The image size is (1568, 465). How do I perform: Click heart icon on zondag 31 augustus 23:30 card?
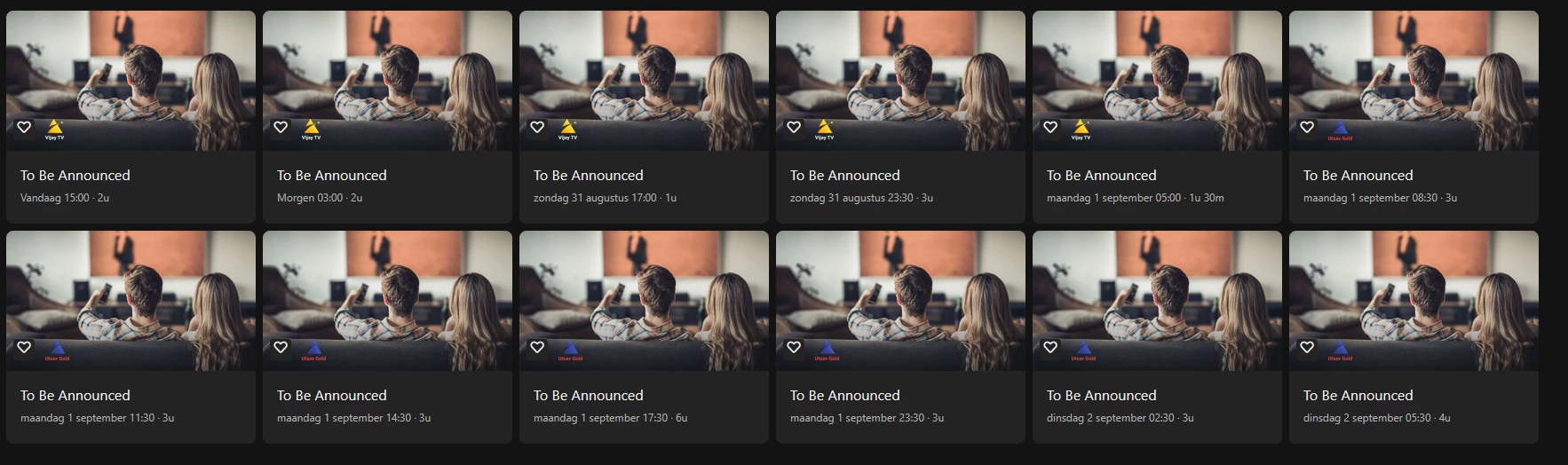794,127
